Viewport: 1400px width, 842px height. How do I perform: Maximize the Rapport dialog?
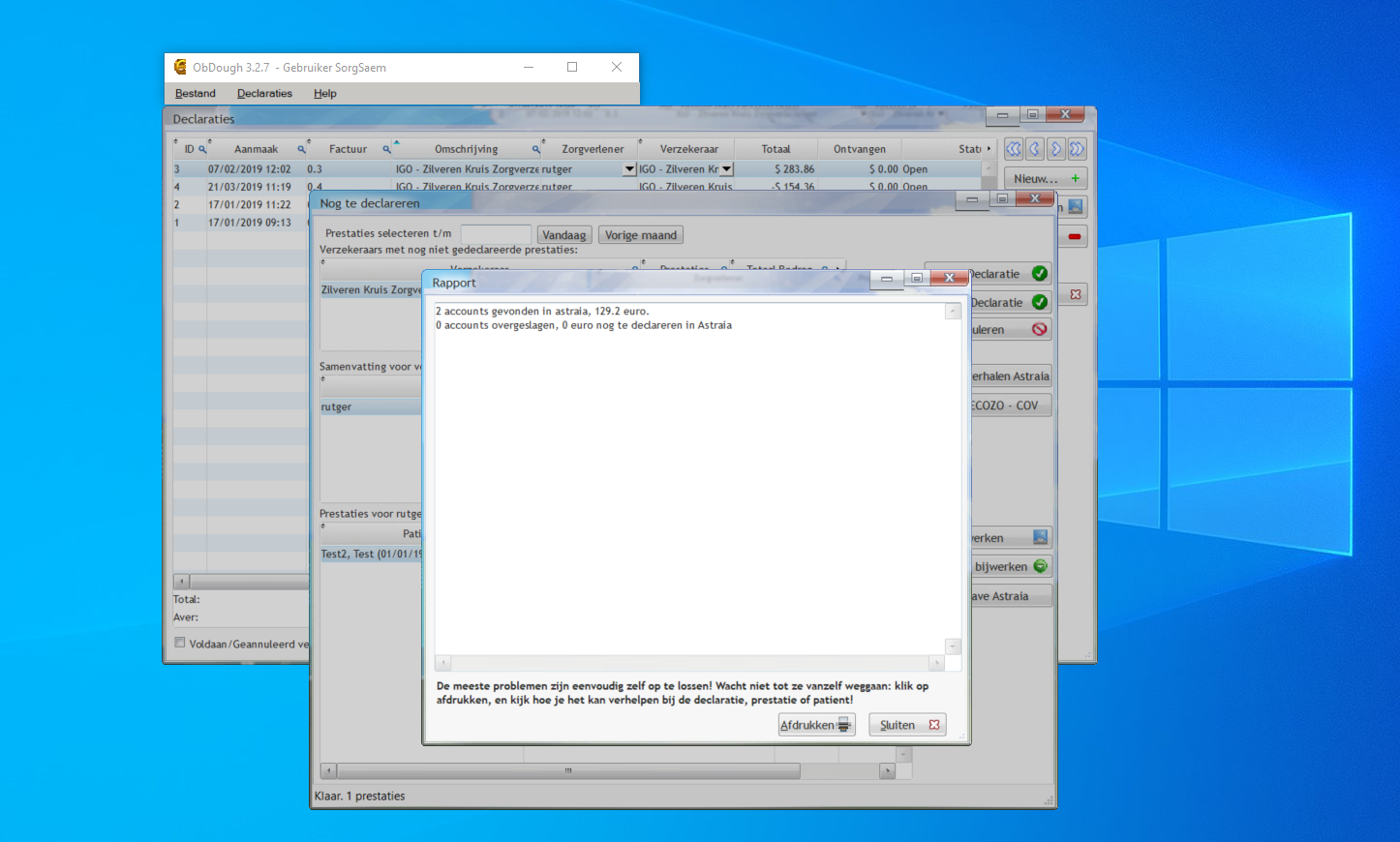pos(917,278)
